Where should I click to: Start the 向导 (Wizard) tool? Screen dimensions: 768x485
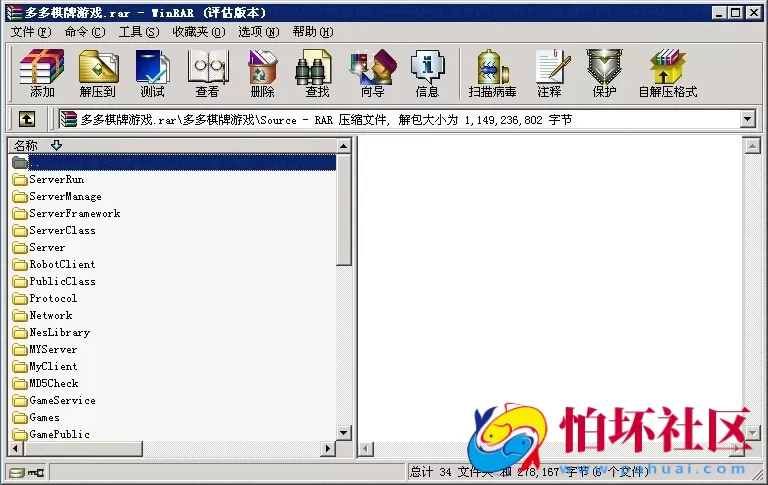(372, 73)
